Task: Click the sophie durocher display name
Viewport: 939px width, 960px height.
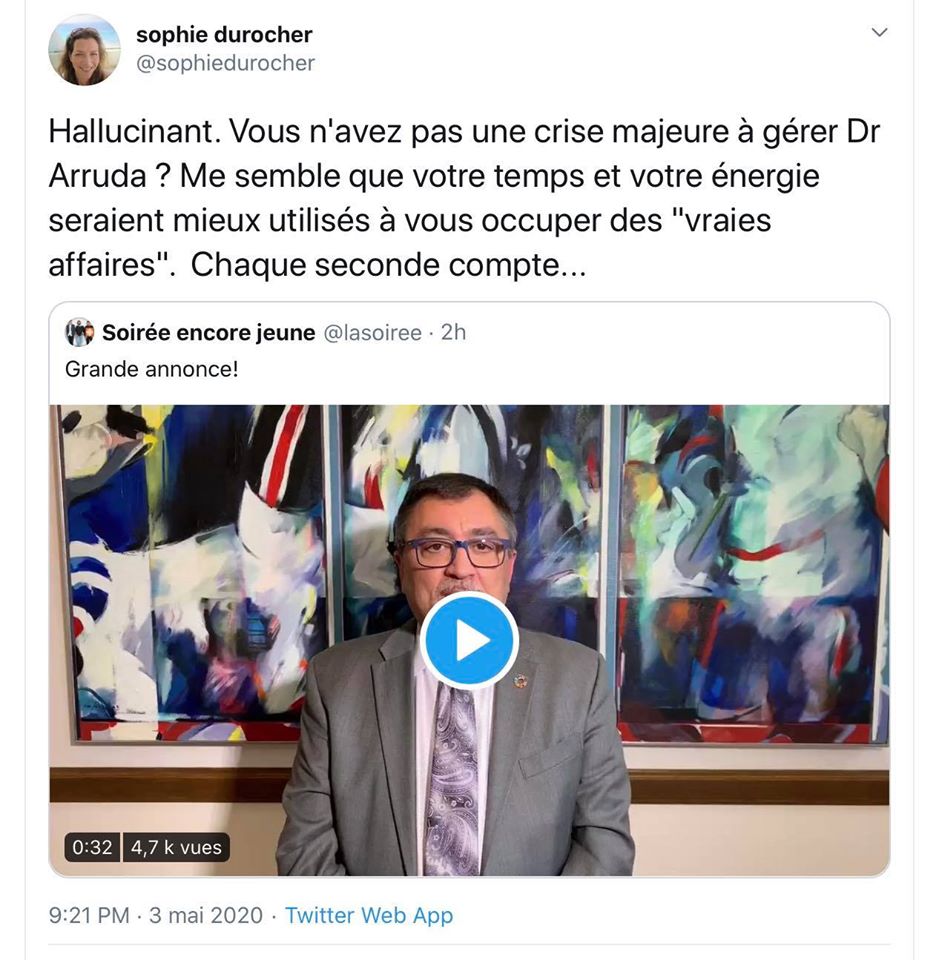Action: 224,35
